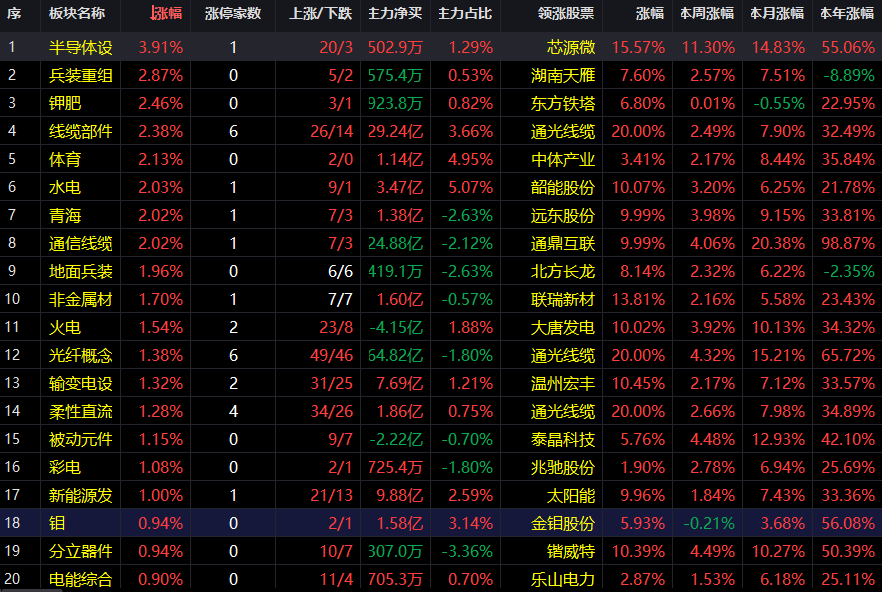
Task: Select the 柔性直流 sector name
Action: coord(80,411)
